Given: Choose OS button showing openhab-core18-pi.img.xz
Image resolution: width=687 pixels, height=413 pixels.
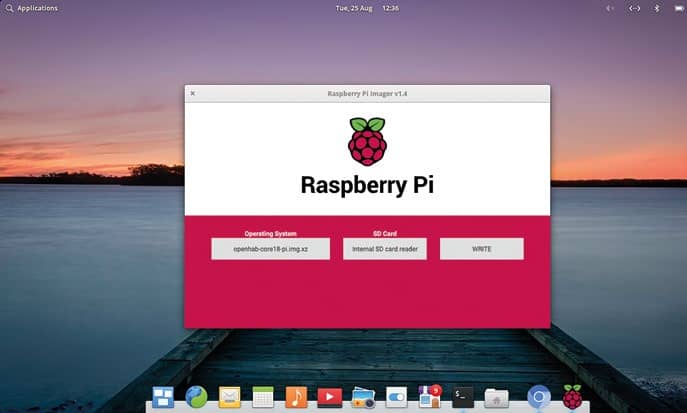Looking at the screenshot, I should (270, 249).
